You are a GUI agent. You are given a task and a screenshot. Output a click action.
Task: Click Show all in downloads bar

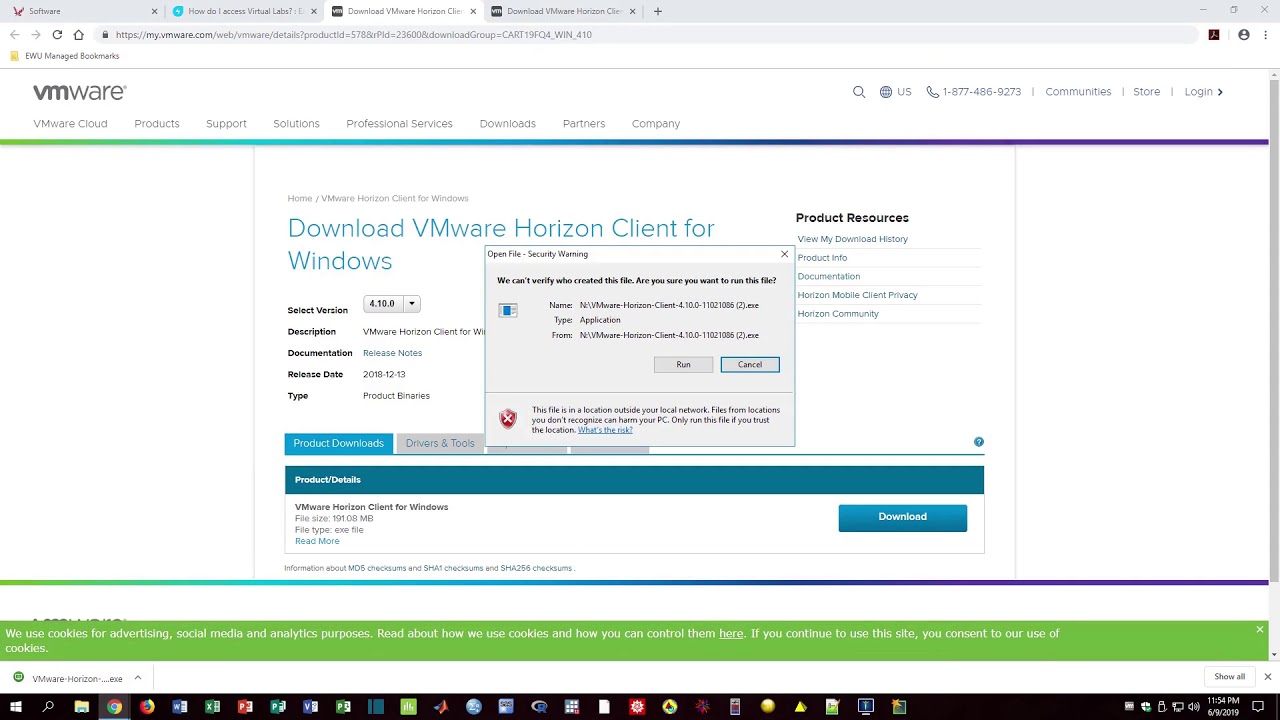pos(1230,677)
